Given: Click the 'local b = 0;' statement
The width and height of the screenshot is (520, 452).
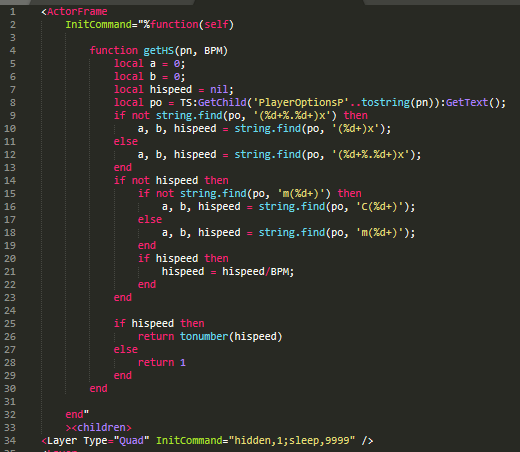Looking at the screenshot, I should (150, 77).
